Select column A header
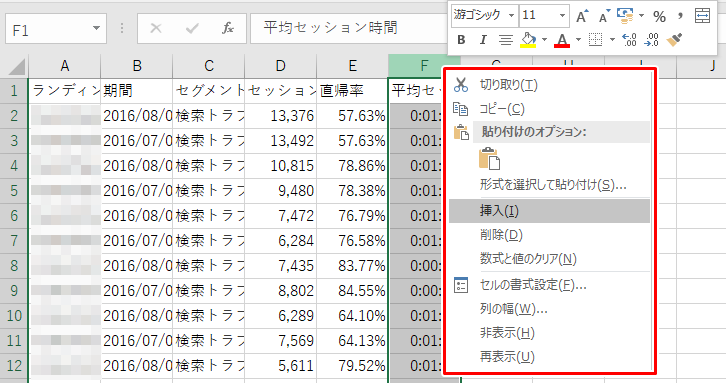726x383 pixels. coord(65,66)
